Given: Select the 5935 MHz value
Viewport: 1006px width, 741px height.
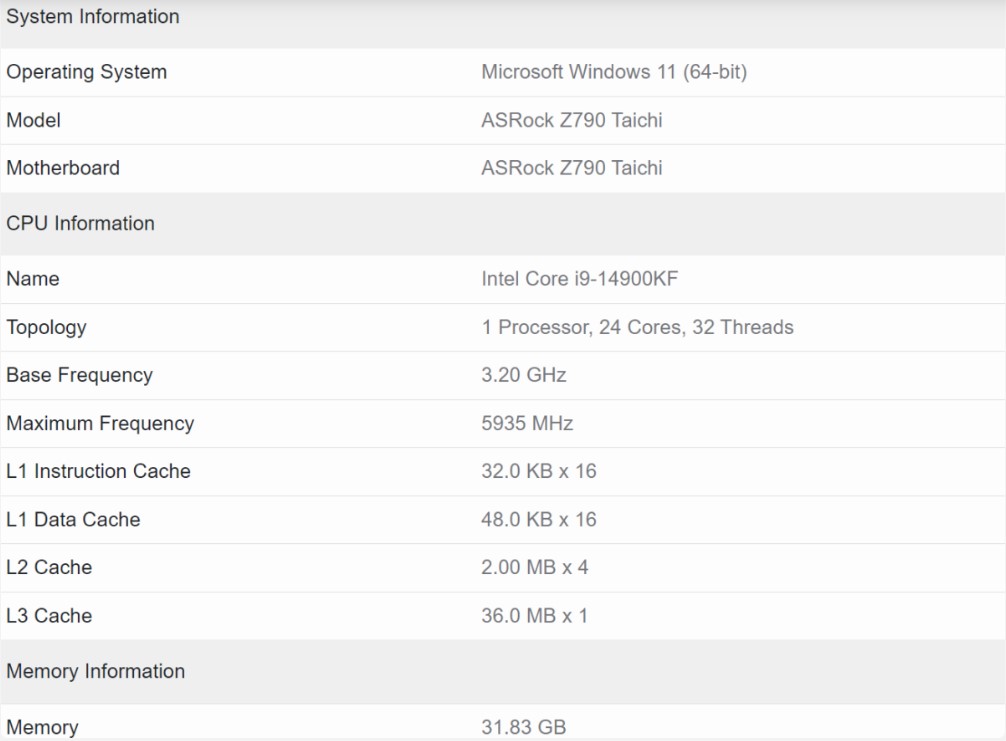Looking at the screenshot, I should [x=525, y=423].
